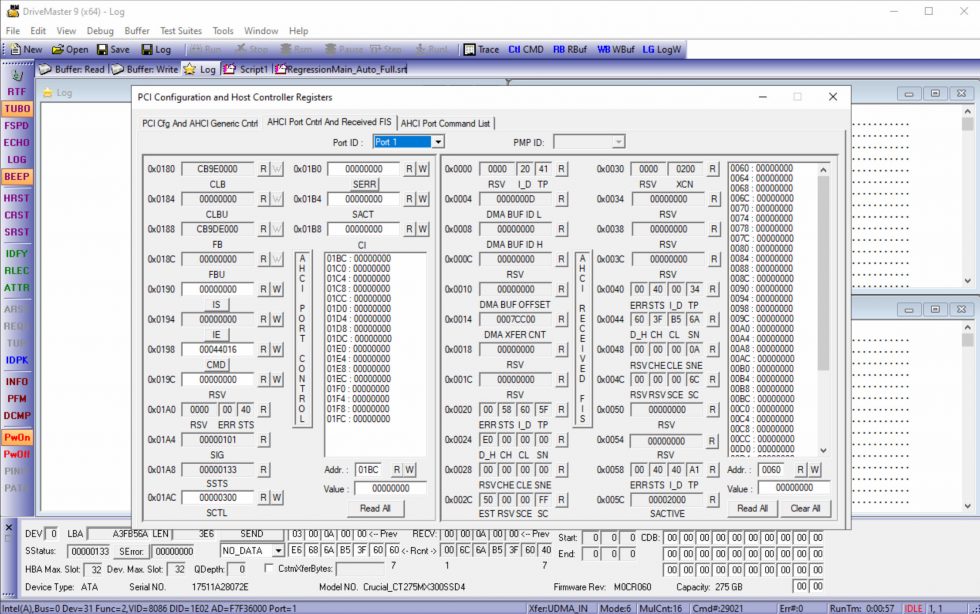Toggle the BEEP sidebar icon
The width and height of the screenshot is (980, 614).
[17, 176]
